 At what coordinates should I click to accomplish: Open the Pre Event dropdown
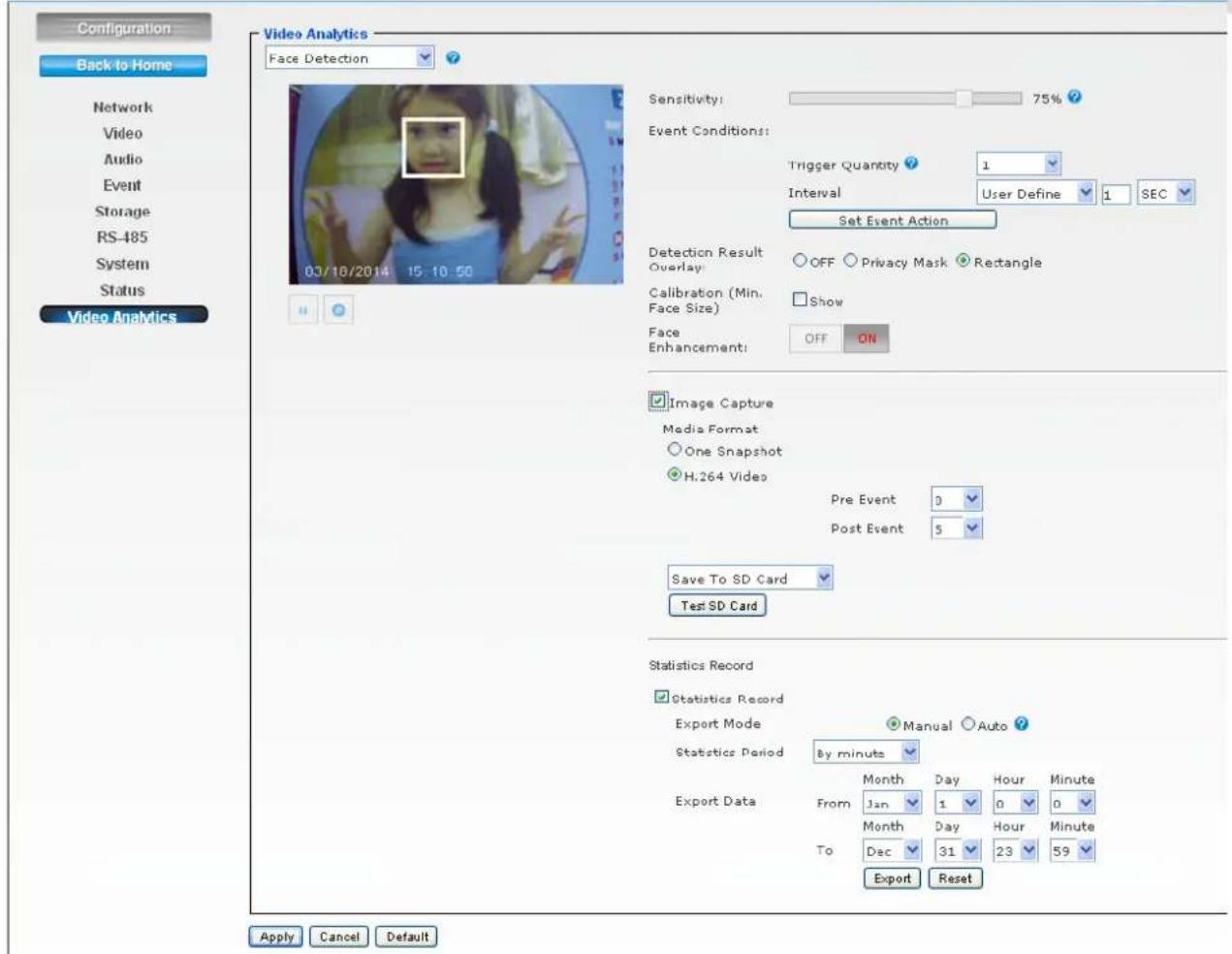click(x=957, y=499)
